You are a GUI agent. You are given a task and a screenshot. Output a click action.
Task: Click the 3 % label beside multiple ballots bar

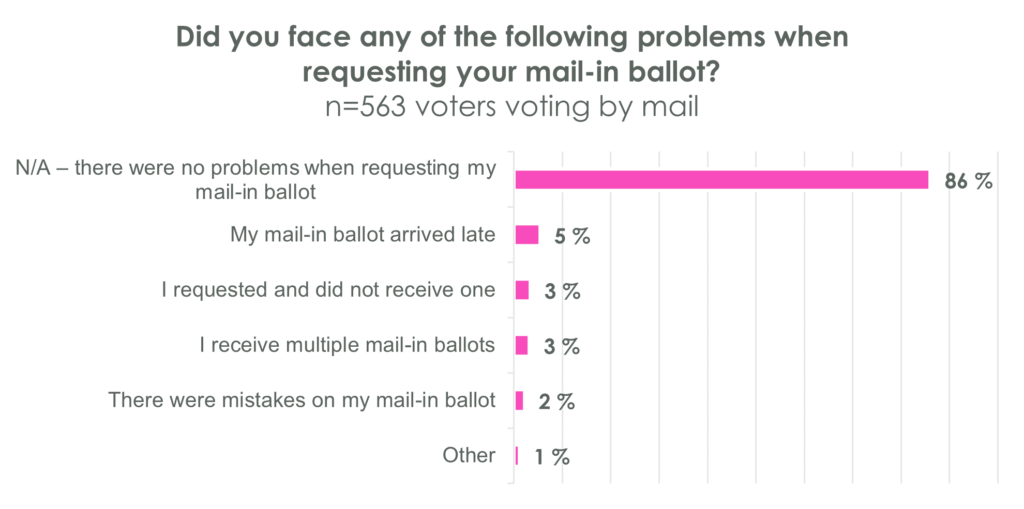pos(563,346)
